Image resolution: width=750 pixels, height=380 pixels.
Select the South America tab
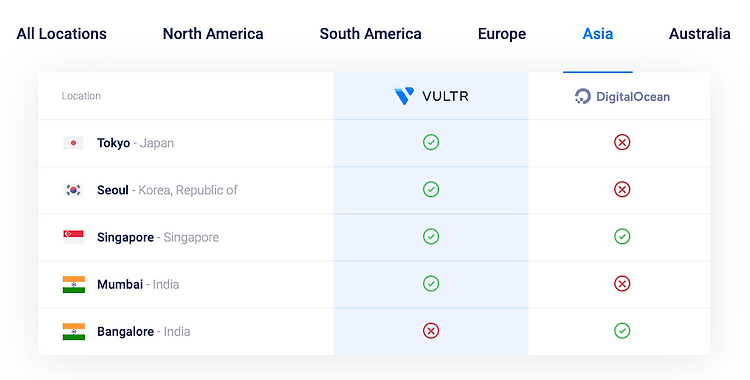point(370,34)
